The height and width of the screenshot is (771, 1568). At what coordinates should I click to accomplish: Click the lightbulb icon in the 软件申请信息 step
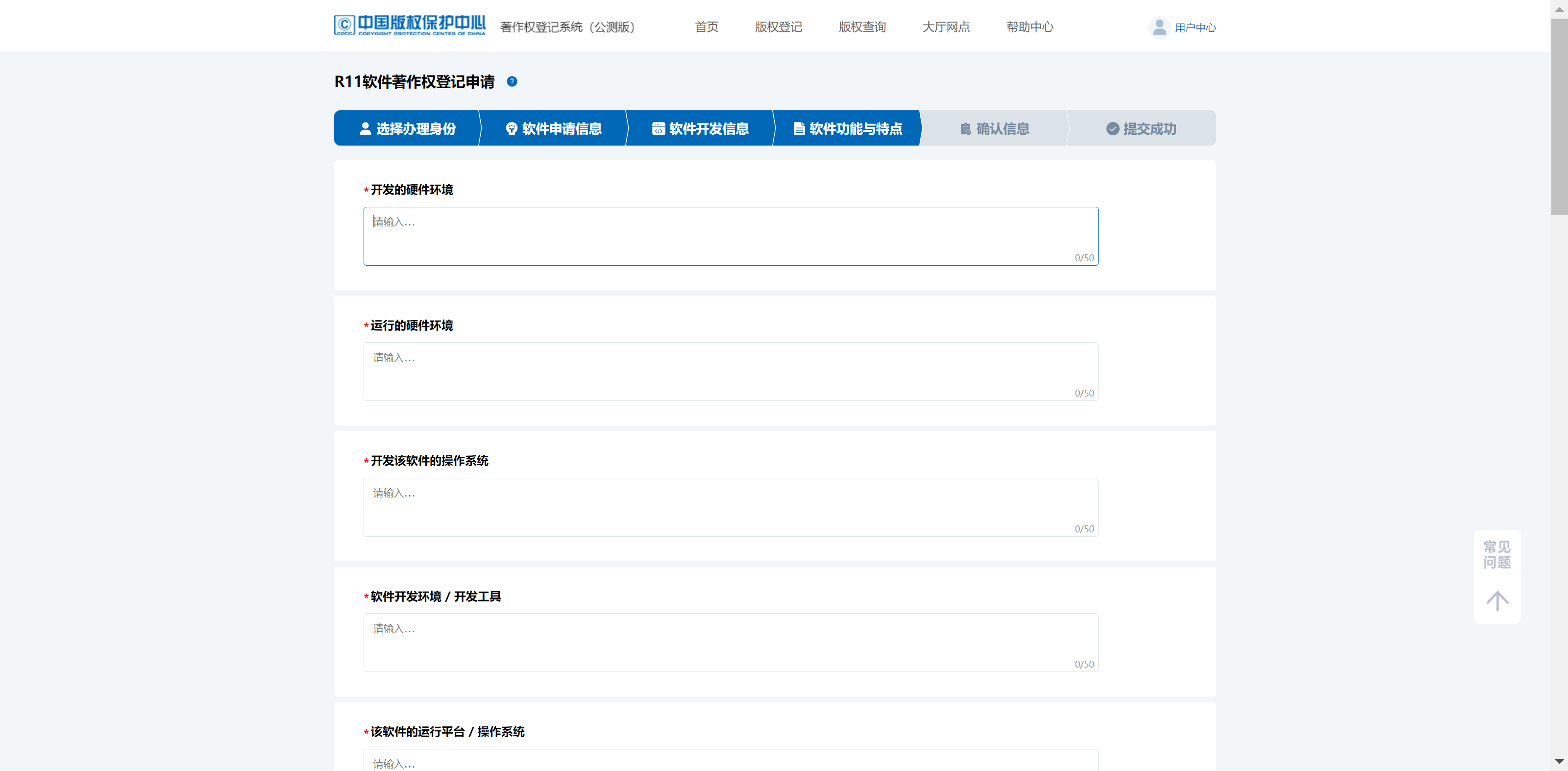click(x=511, y=128)
